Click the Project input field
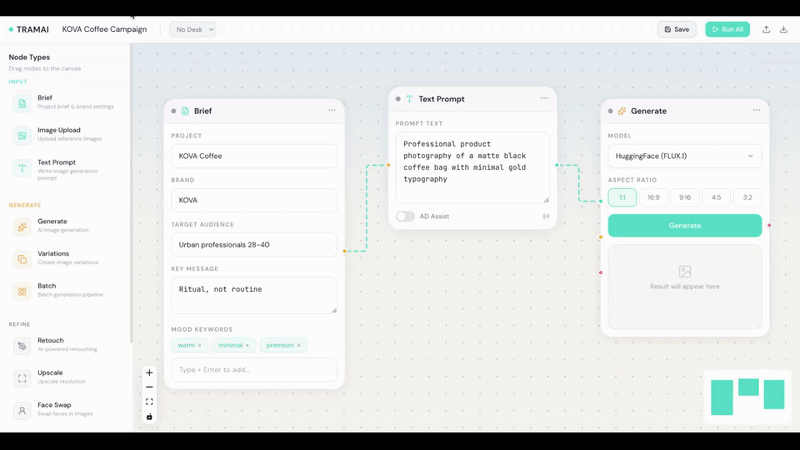Screen dimensions: 800x450 point(254,156)
